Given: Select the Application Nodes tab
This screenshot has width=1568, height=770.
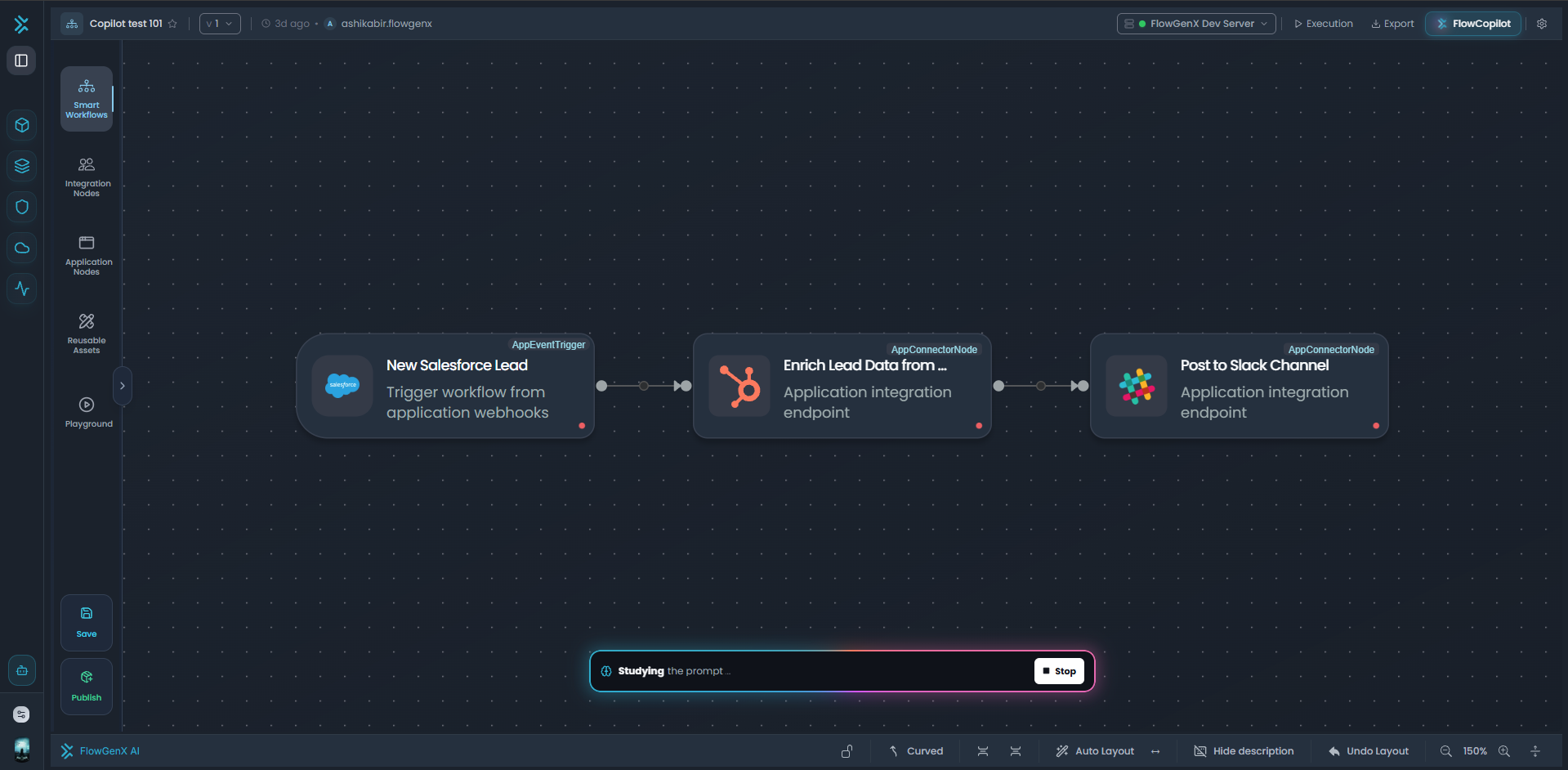Looking at the screenshot, I should point(87,256).
